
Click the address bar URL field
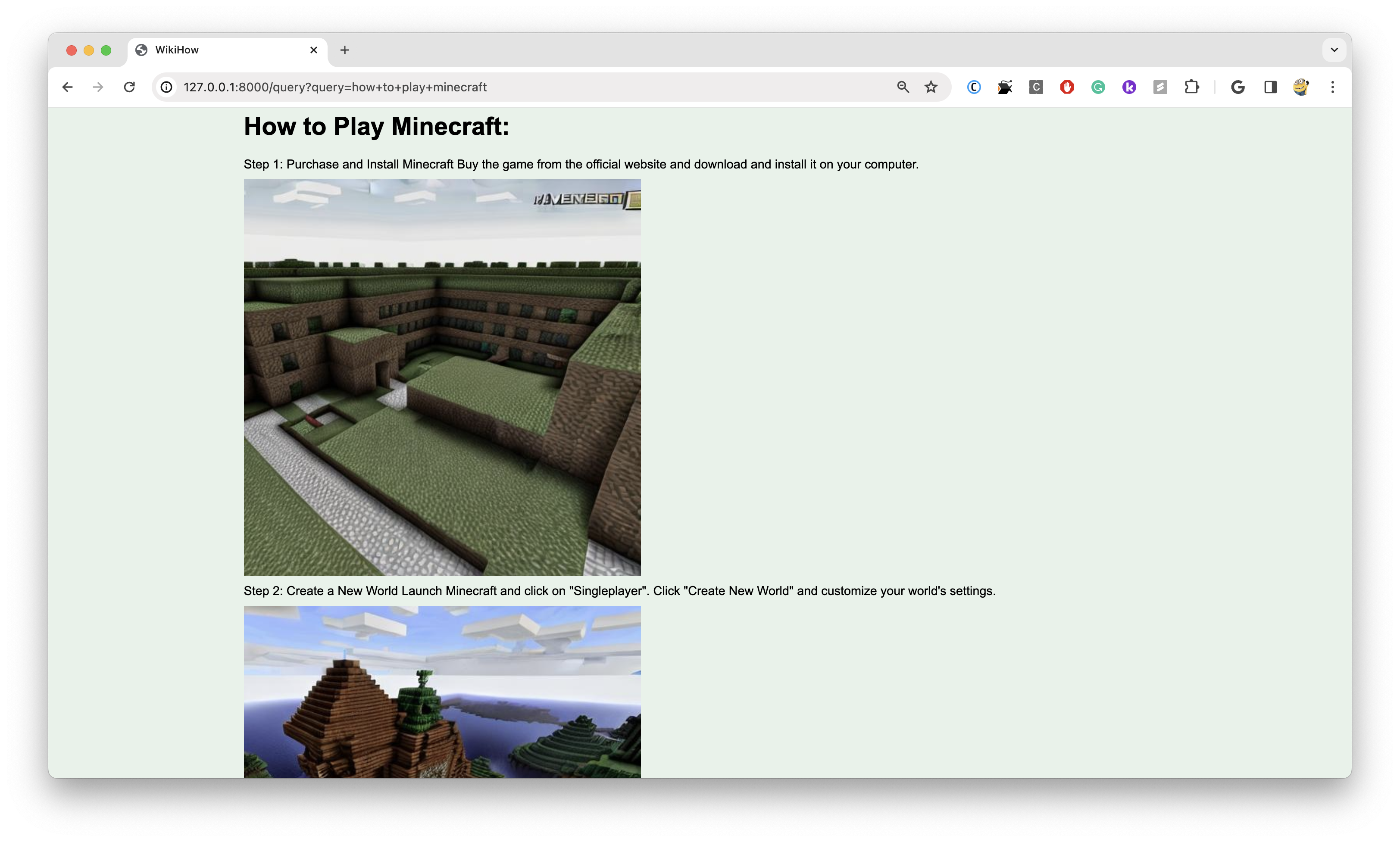[x=511, y=87]
